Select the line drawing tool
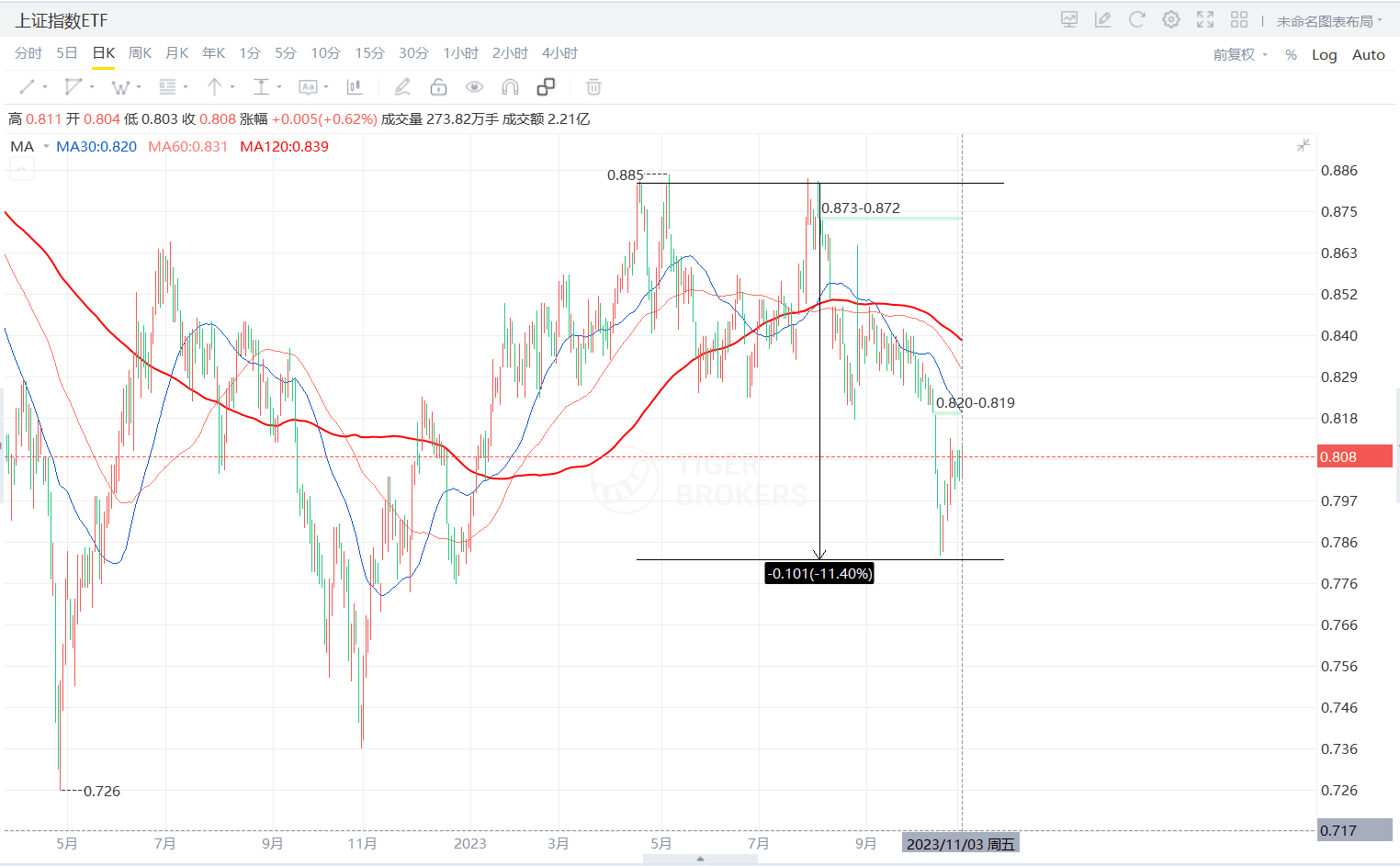The image size is (1400, 866). coord(27,87)
